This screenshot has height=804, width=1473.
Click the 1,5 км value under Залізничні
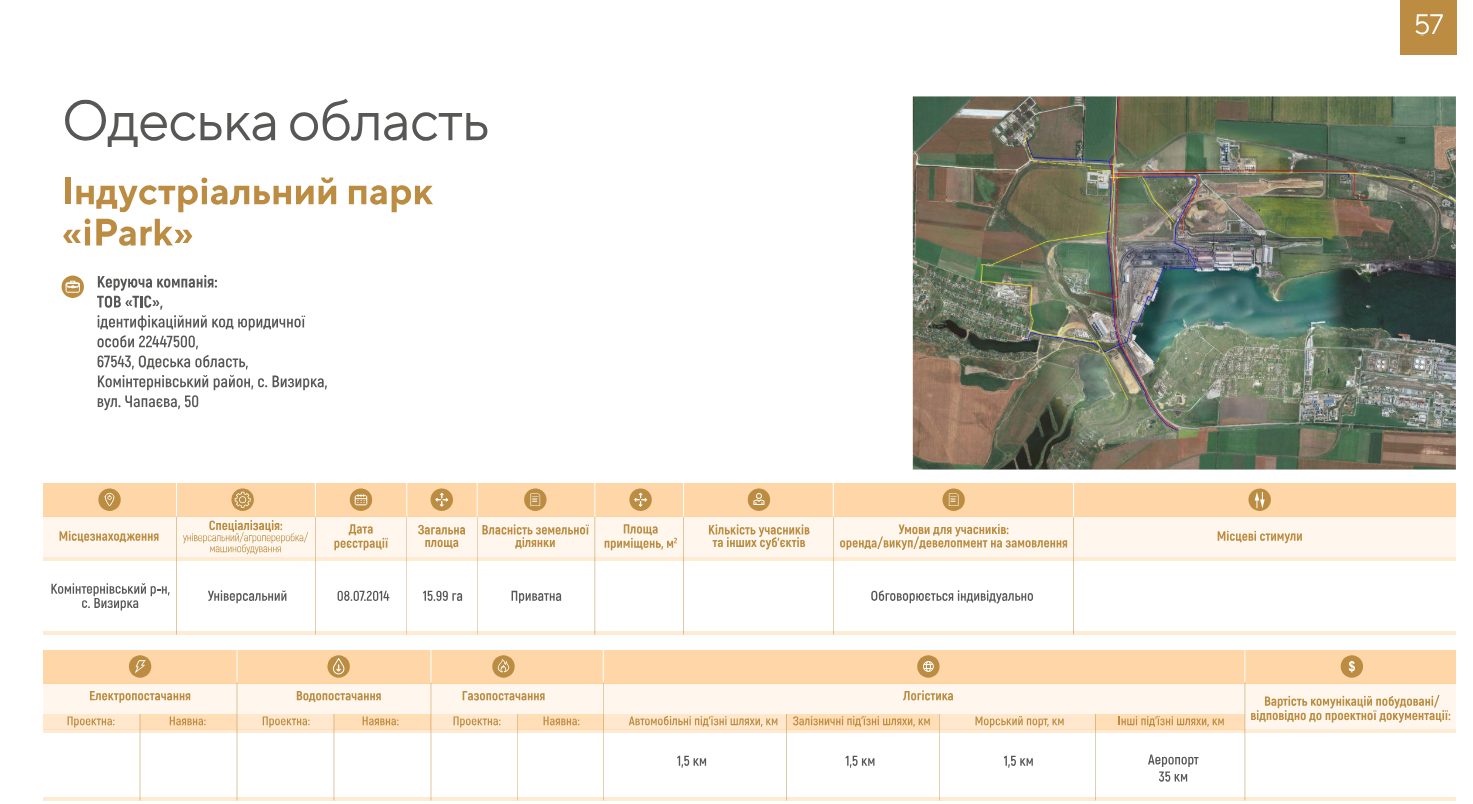coord(860,762)
